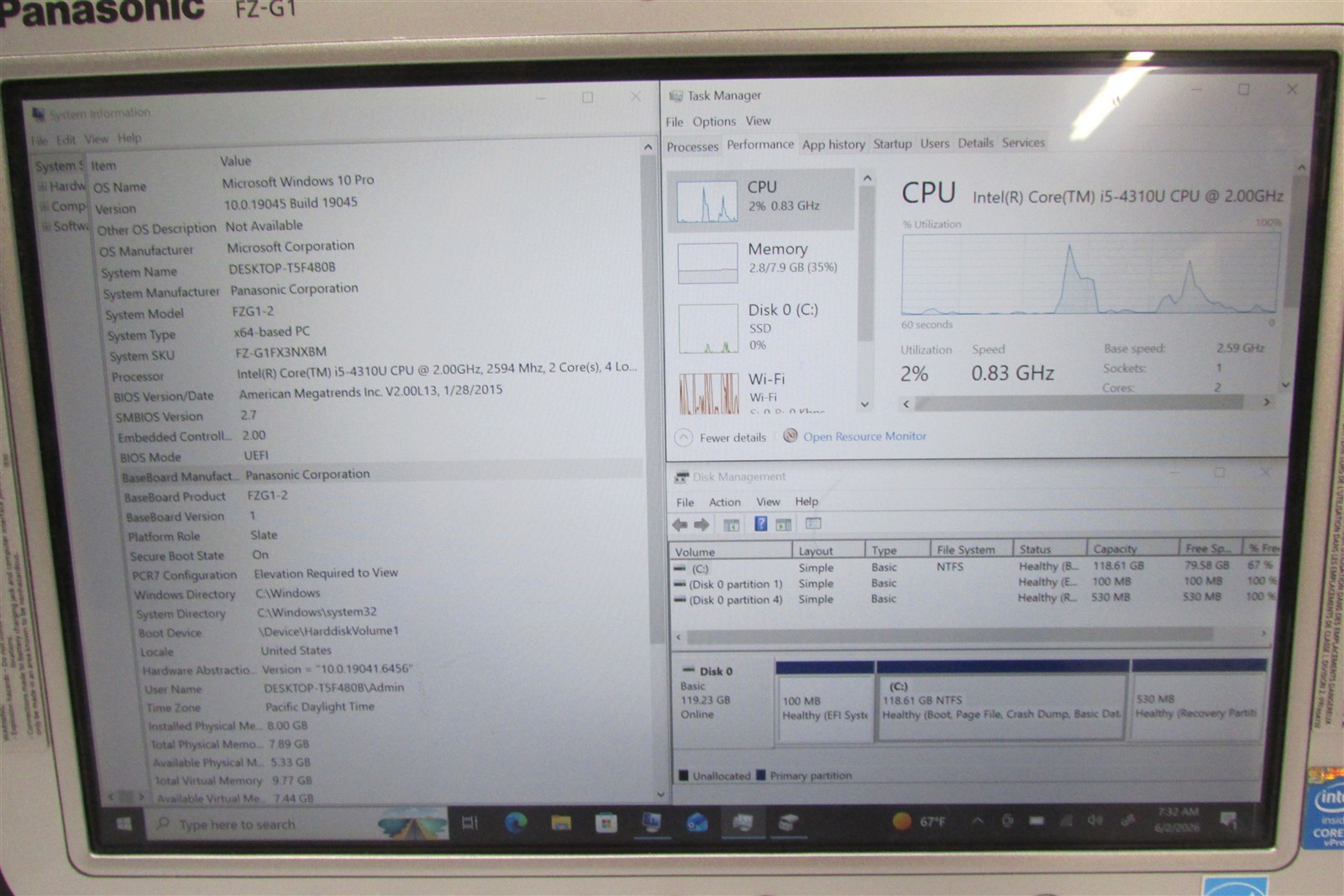
Task: Switch to Users tab in Task Manager
Action: click(x=934, y=144)
